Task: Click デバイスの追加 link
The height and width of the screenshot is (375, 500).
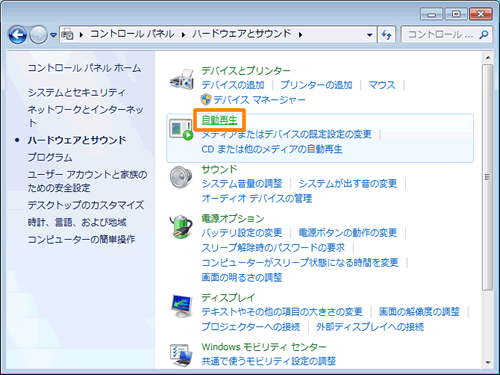Action: coord(233,85)
